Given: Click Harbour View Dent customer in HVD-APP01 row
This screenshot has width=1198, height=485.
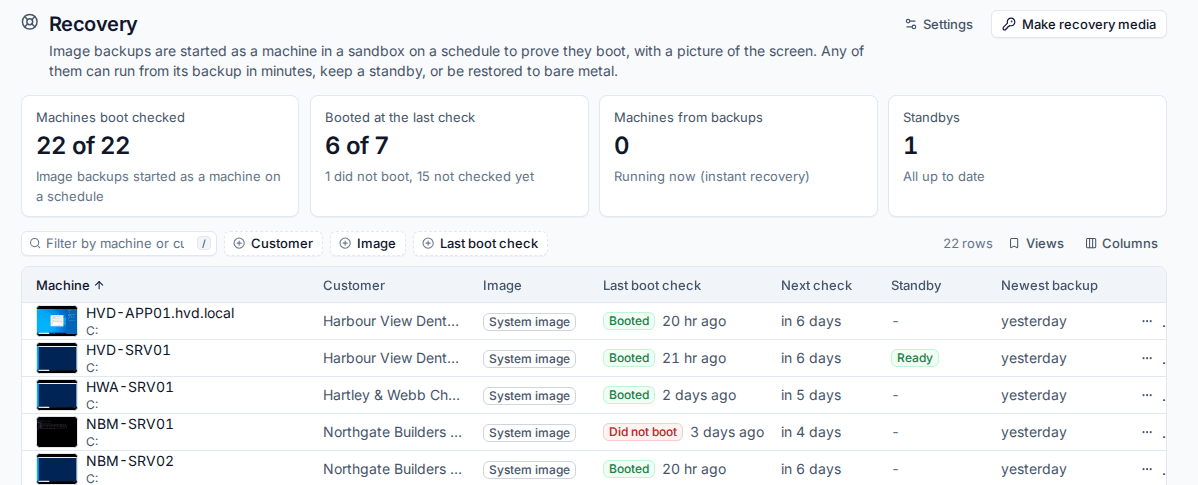Looking at the screenshot, I should click(392, 322).
